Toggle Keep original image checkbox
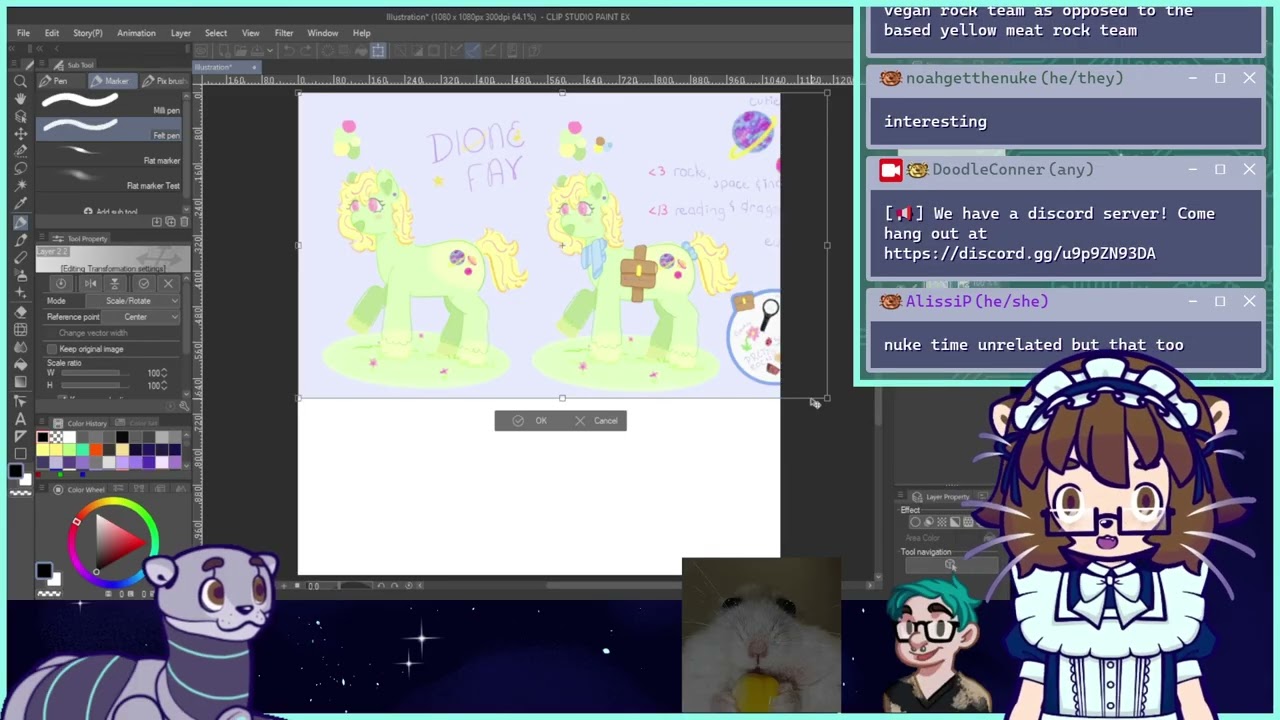The image size is (1280, 720). (52, 349)
